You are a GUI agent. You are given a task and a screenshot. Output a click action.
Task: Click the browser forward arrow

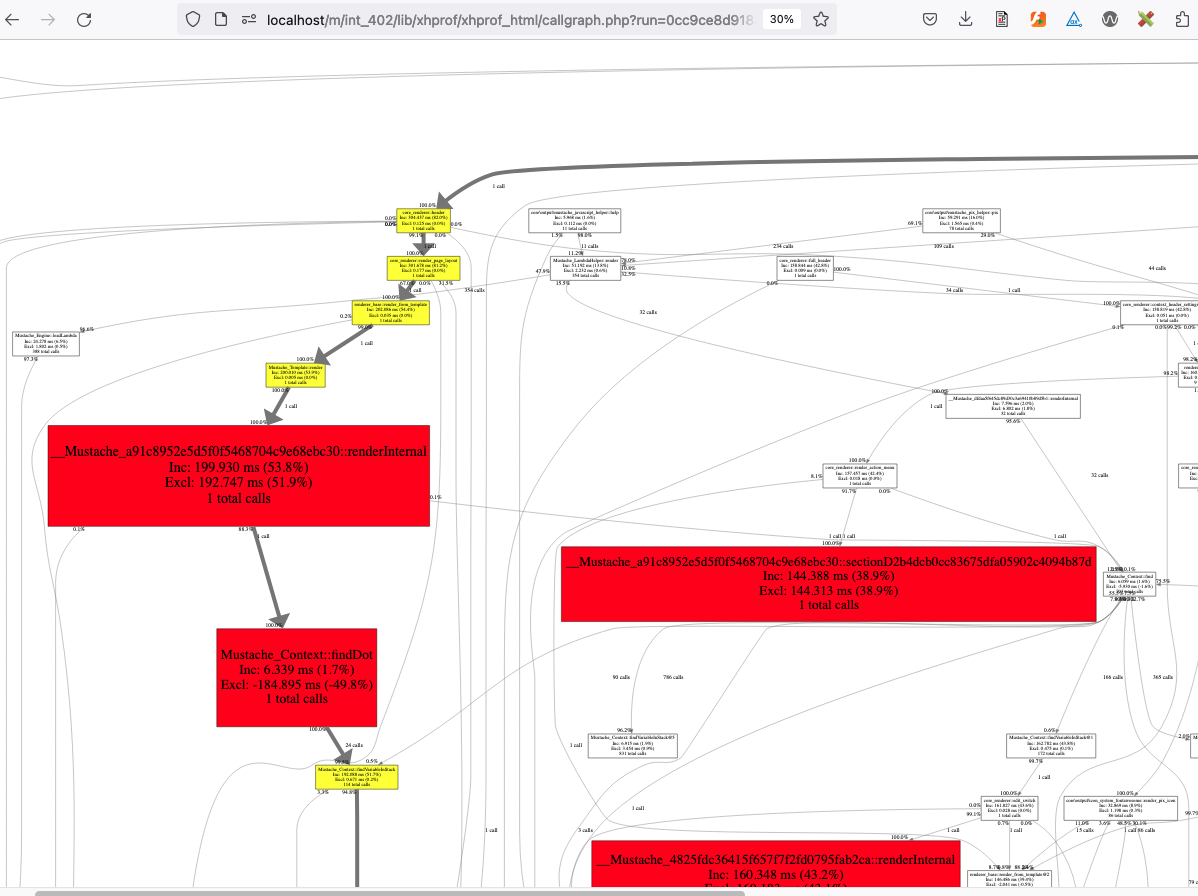48,20
